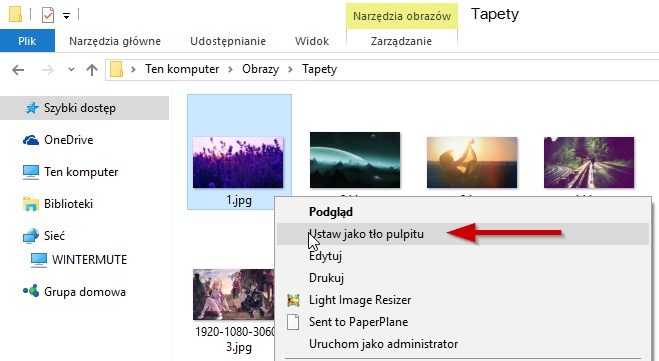Select Szybki dostęp in navigation pane
Screen dimensions: 659x361
(x=84, y=108)
